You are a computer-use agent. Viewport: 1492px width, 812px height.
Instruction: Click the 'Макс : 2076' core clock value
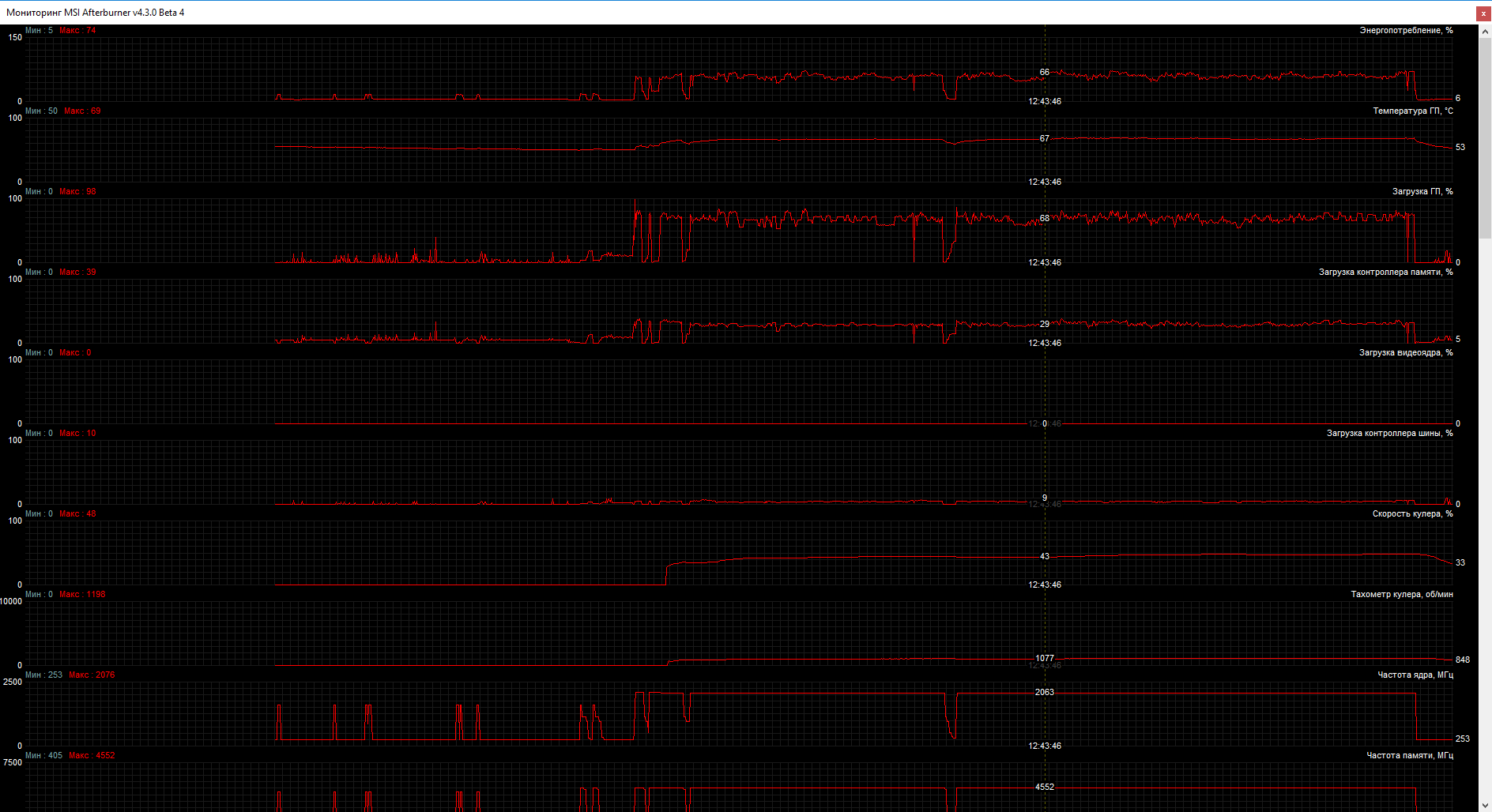tap(92, 675)
